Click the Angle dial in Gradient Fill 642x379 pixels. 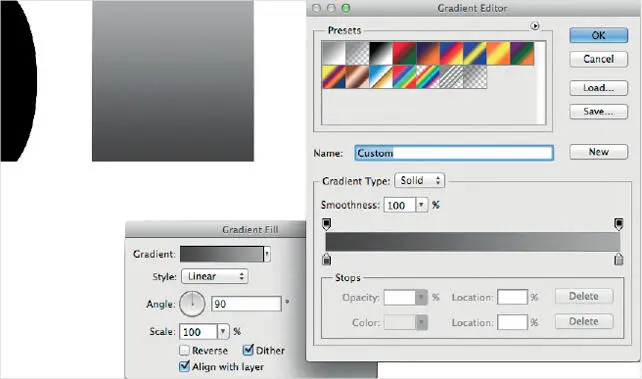pyautogui.click(x=192, y=304)
